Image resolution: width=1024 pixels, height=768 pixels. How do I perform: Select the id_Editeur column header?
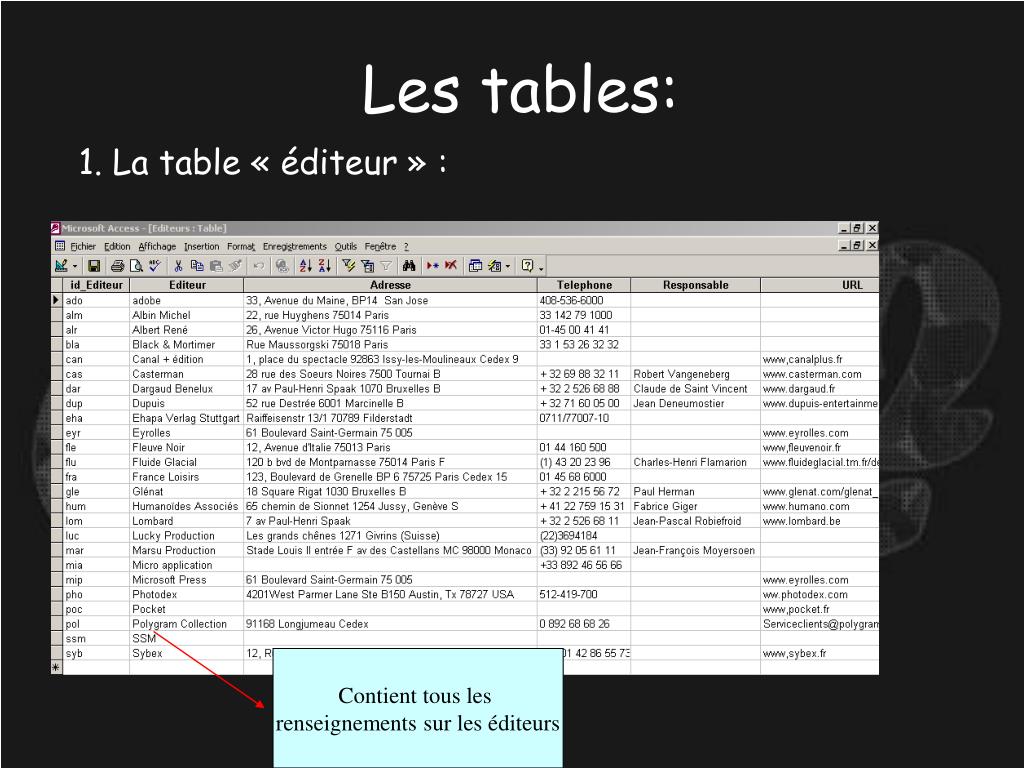tap(96, 285)
